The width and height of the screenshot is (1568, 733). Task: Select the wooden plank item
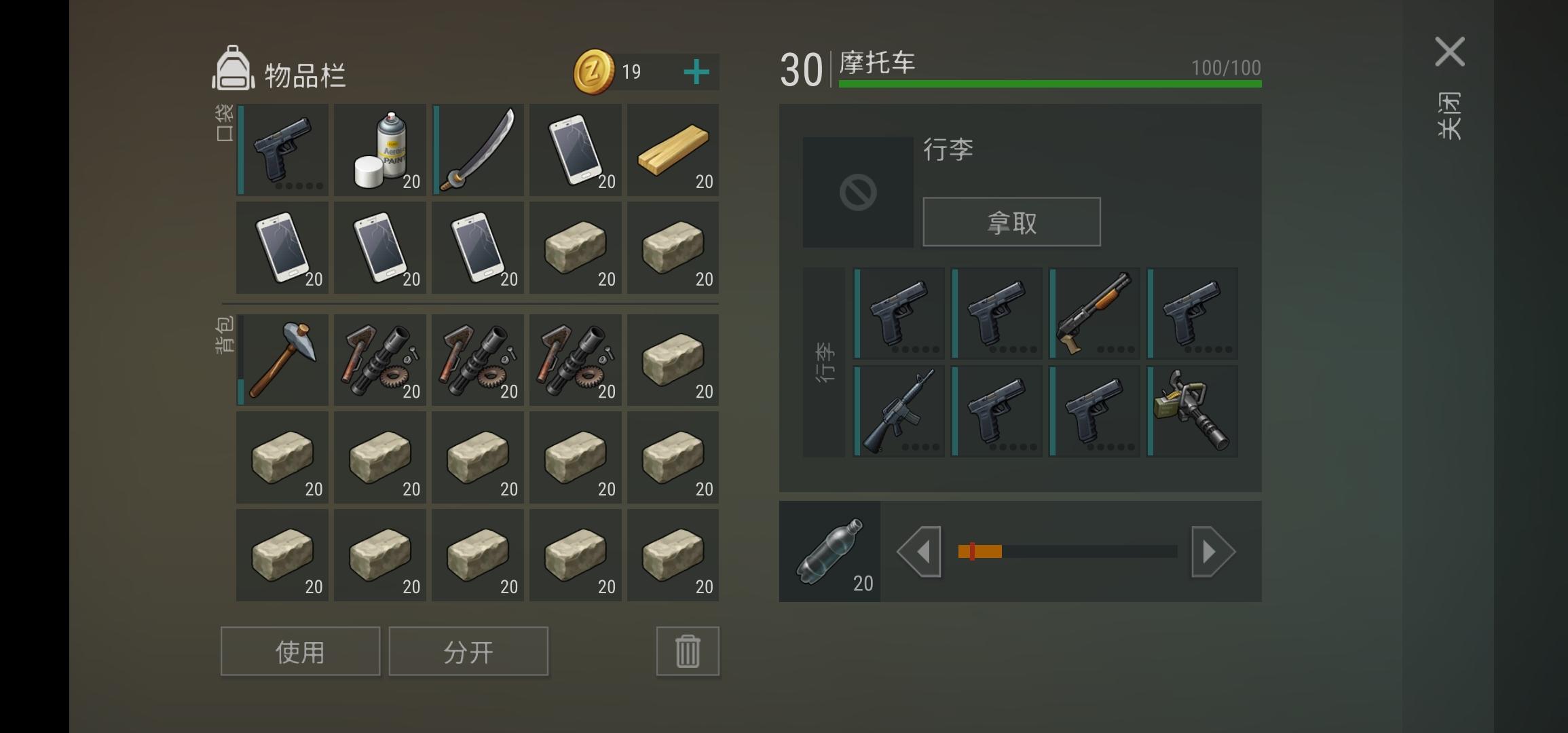673,150
